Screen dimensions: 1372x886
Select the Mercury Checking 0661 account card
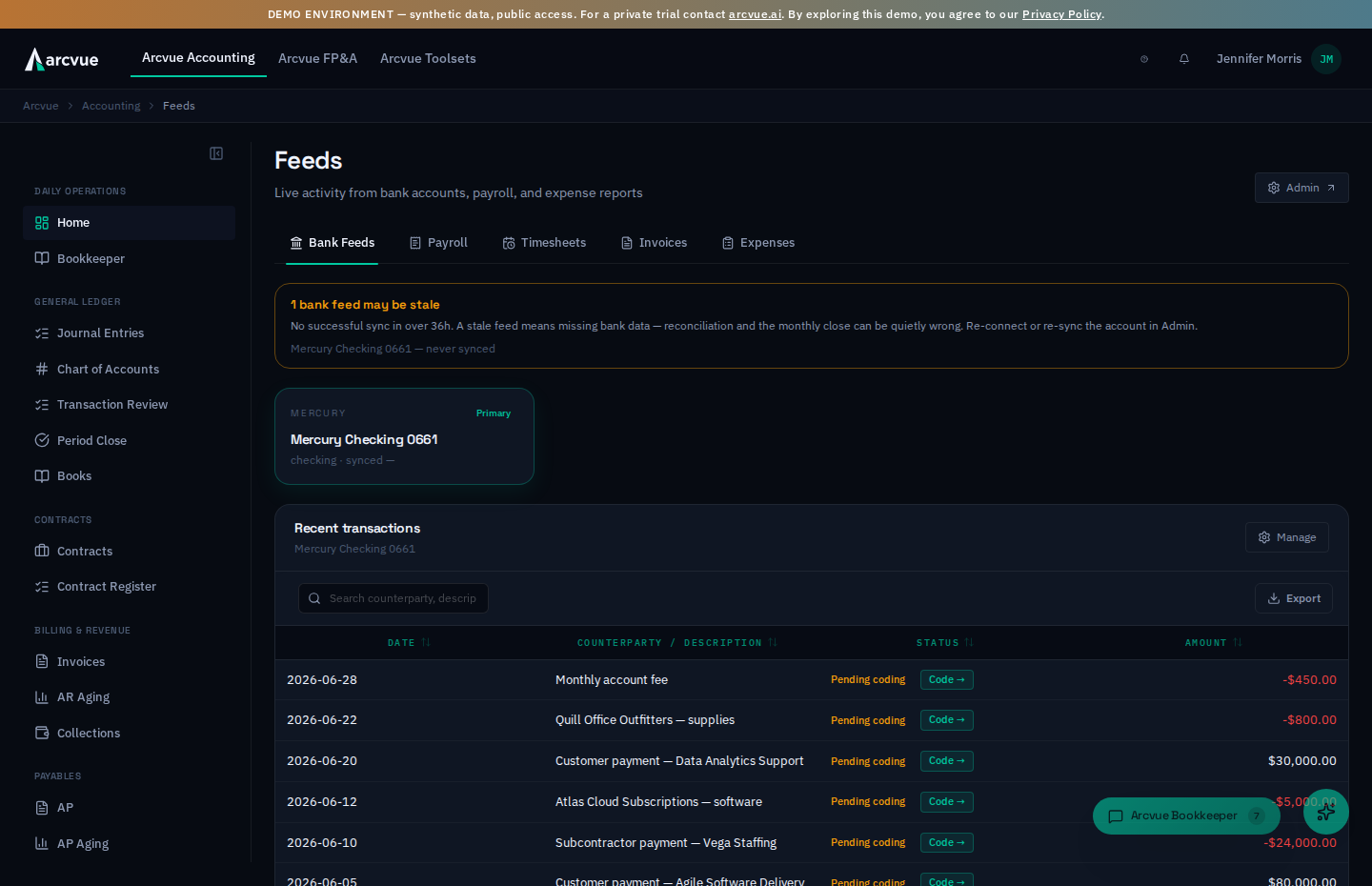[x=404, y=436]
